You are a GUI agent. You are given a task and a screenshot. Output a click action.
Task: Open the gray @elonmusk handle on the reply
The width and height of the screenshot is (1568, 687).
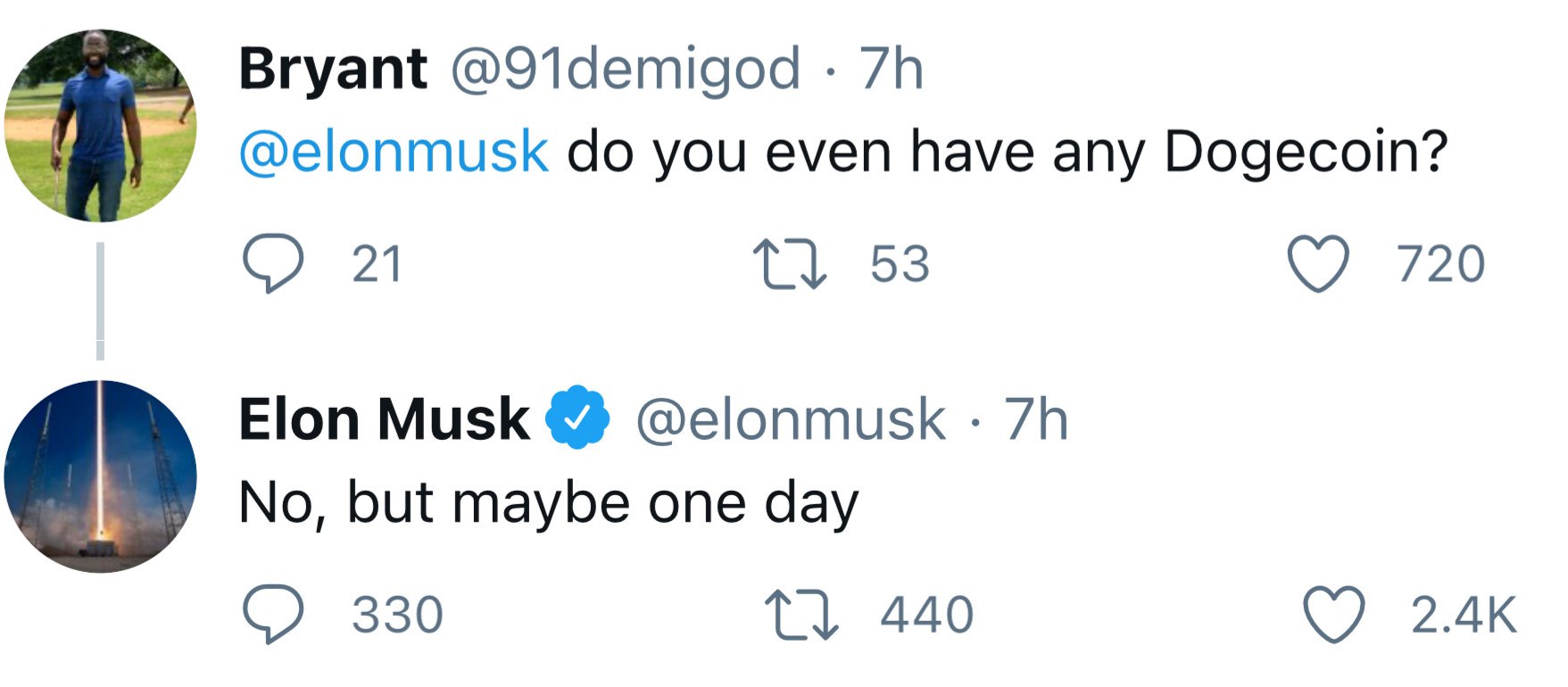[x=791, y=419]
